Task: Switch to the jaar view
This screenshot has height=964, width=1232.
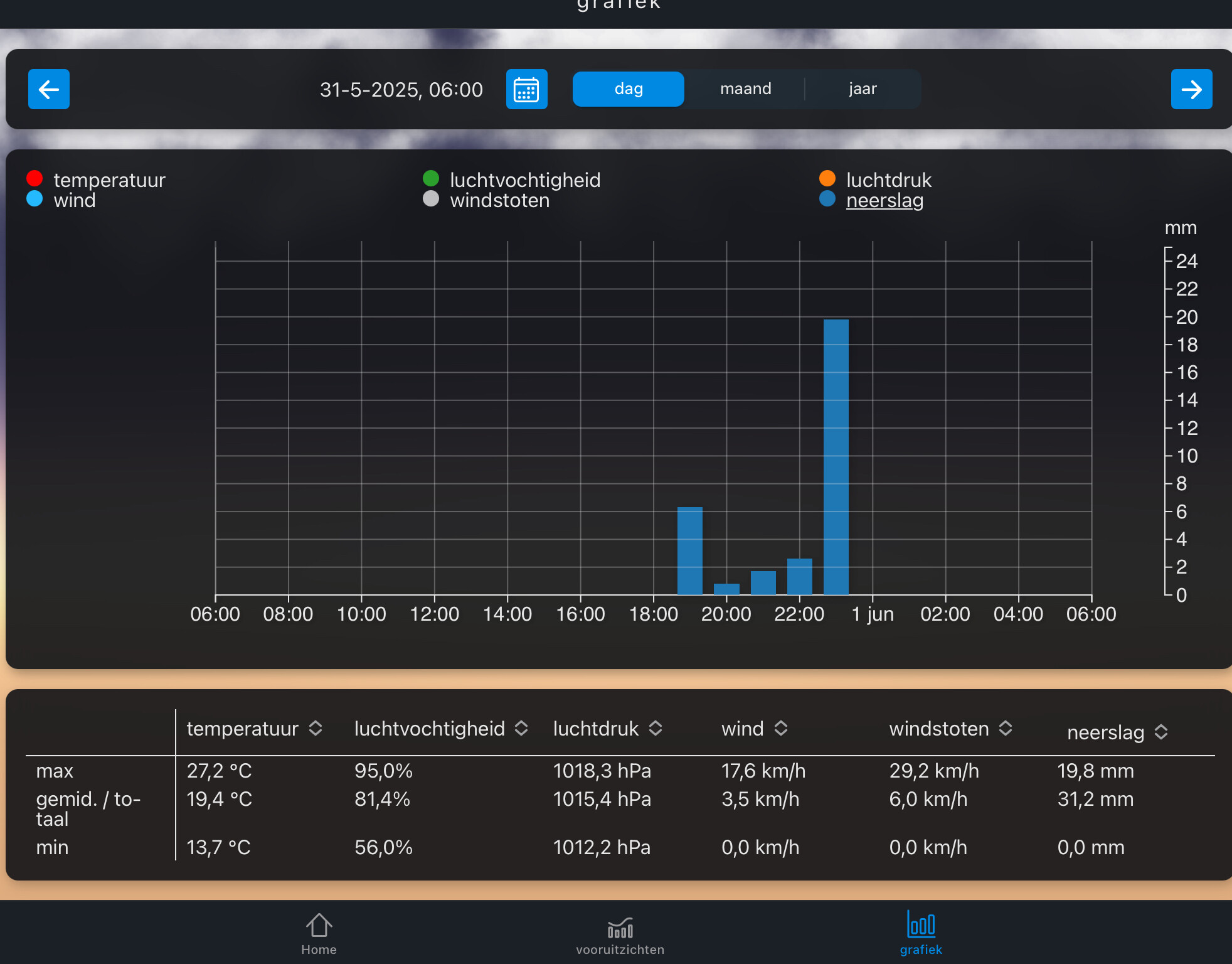Action: [863, 89]
